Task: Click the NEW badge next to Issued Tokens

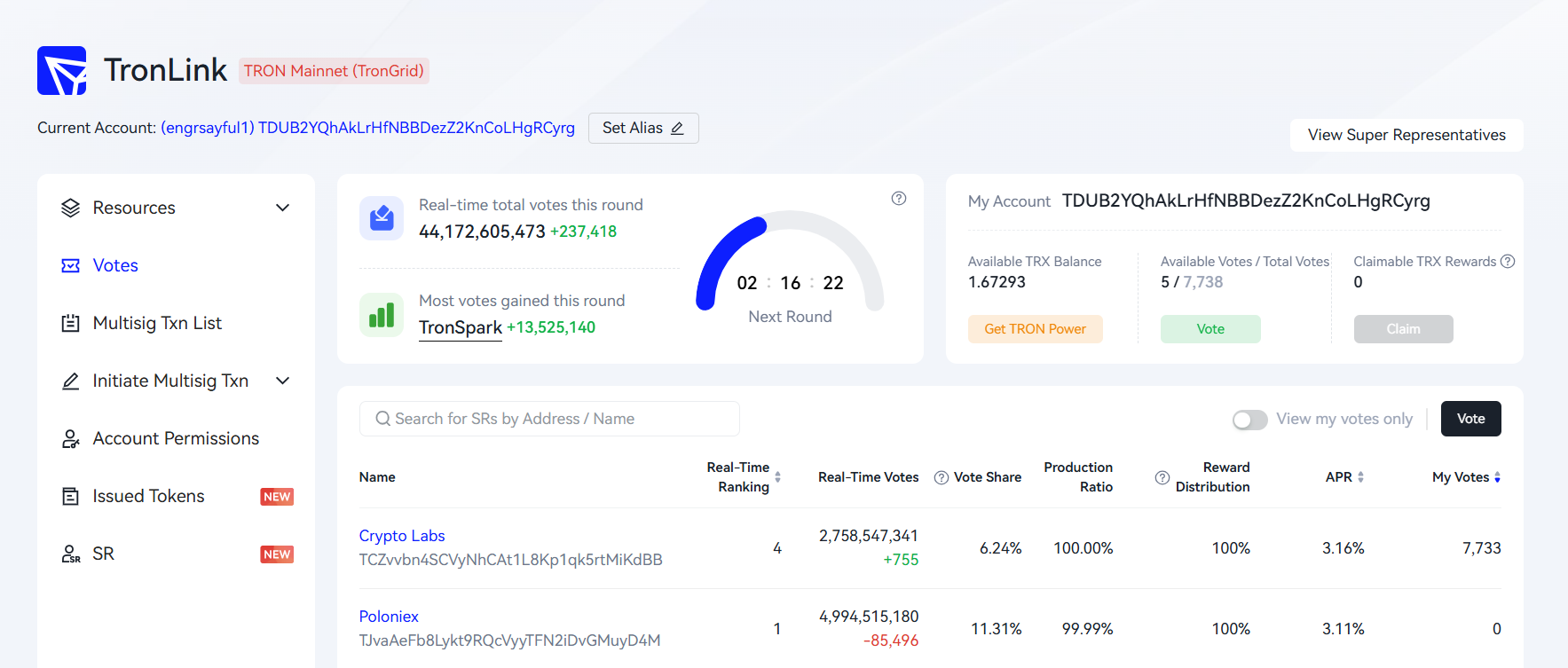Action: pyautogui.click(x=277, y=497)
